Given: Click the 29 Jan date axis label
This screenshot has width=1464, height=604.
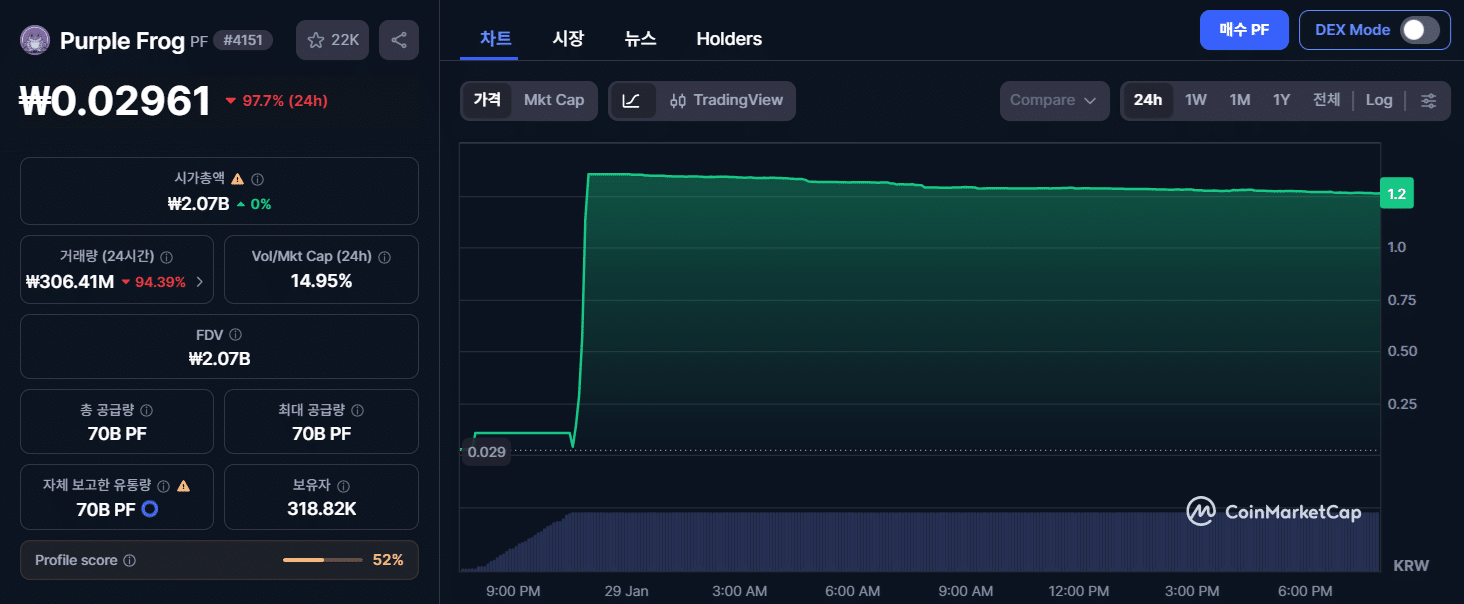Looking at the screenshot, I should click(x=626, y=591).
